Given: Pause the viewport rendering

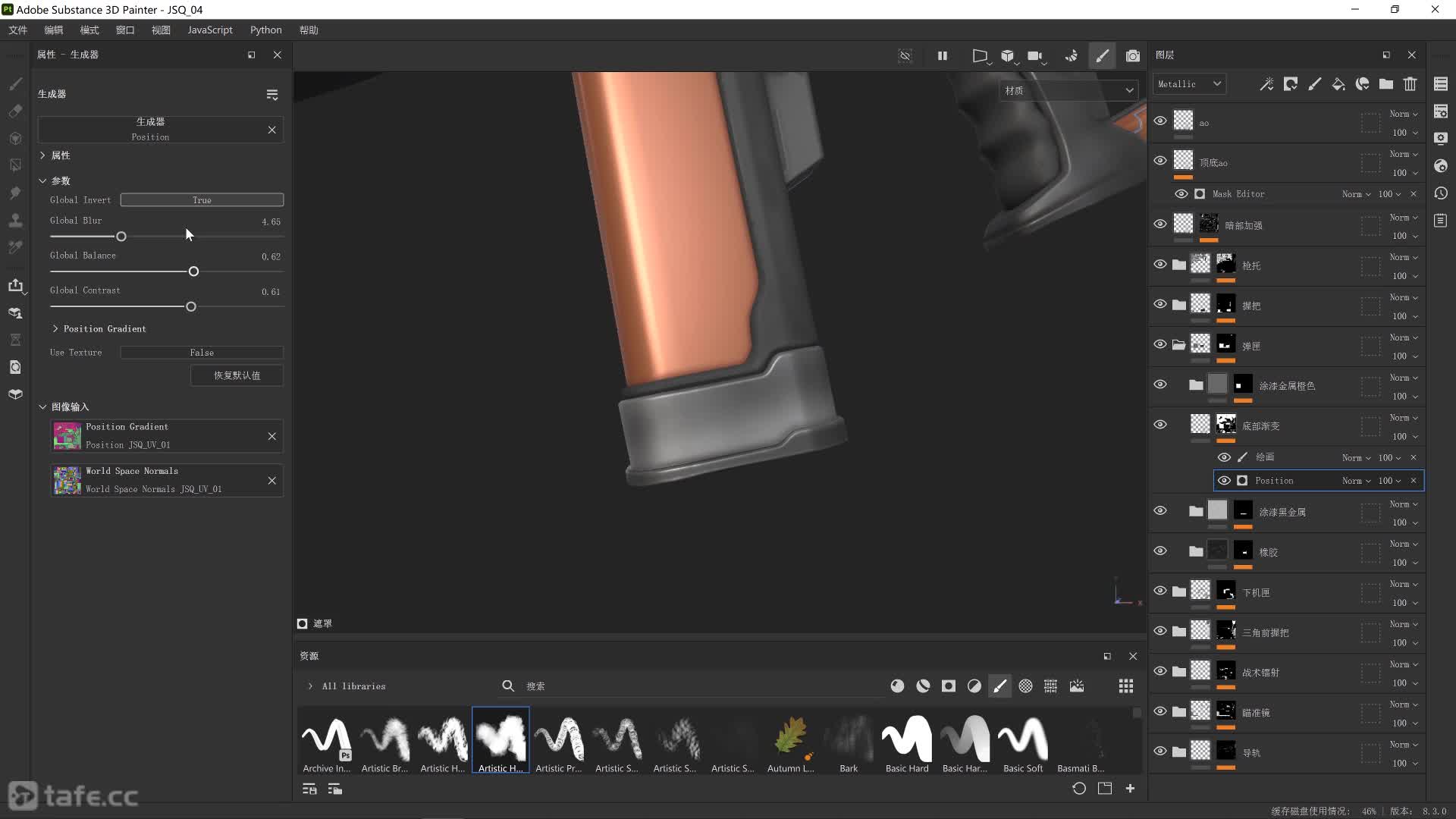Looking at the screenshot, I should (942, 55).
